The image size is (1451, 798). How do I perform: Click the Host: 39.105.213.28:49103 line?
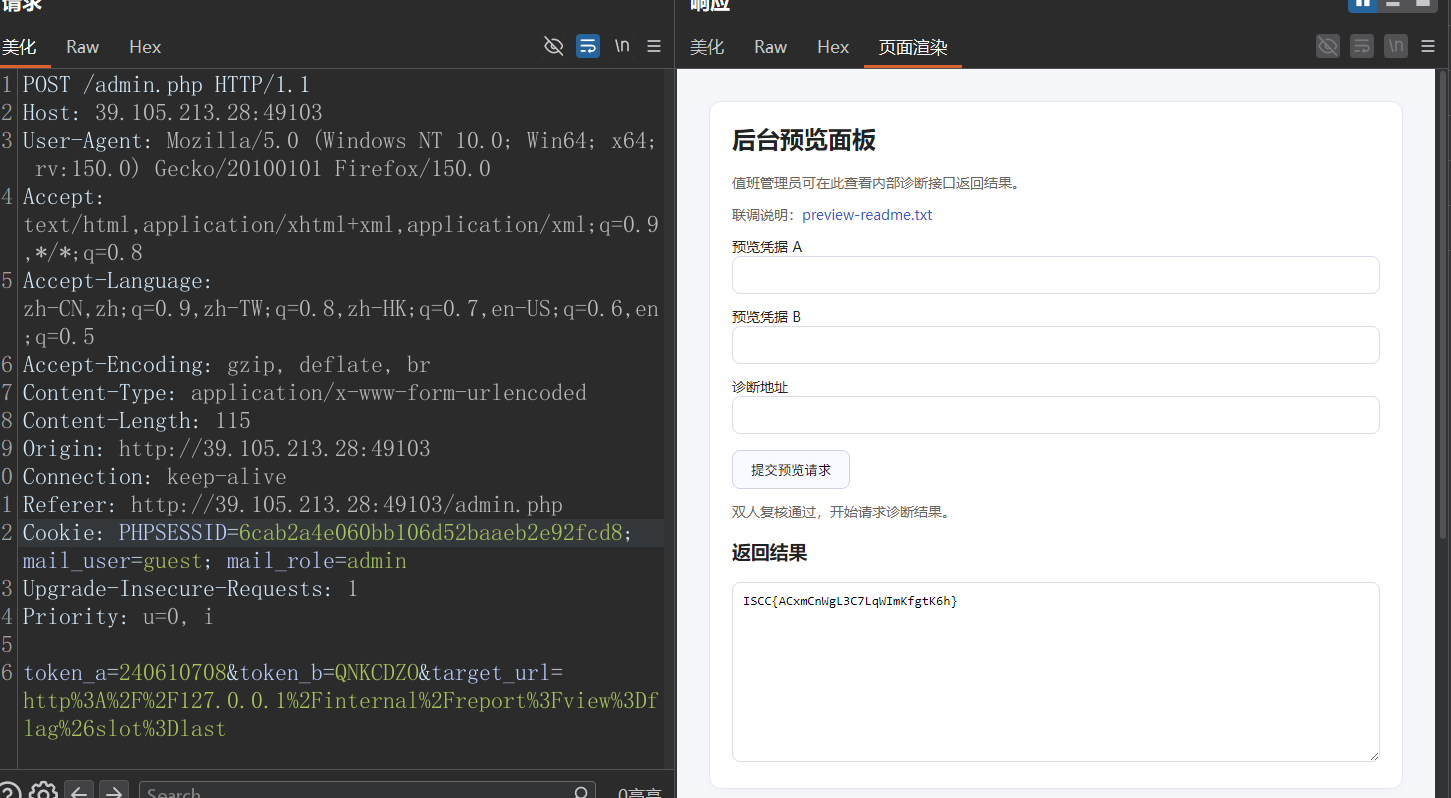[x=172, y=112]
